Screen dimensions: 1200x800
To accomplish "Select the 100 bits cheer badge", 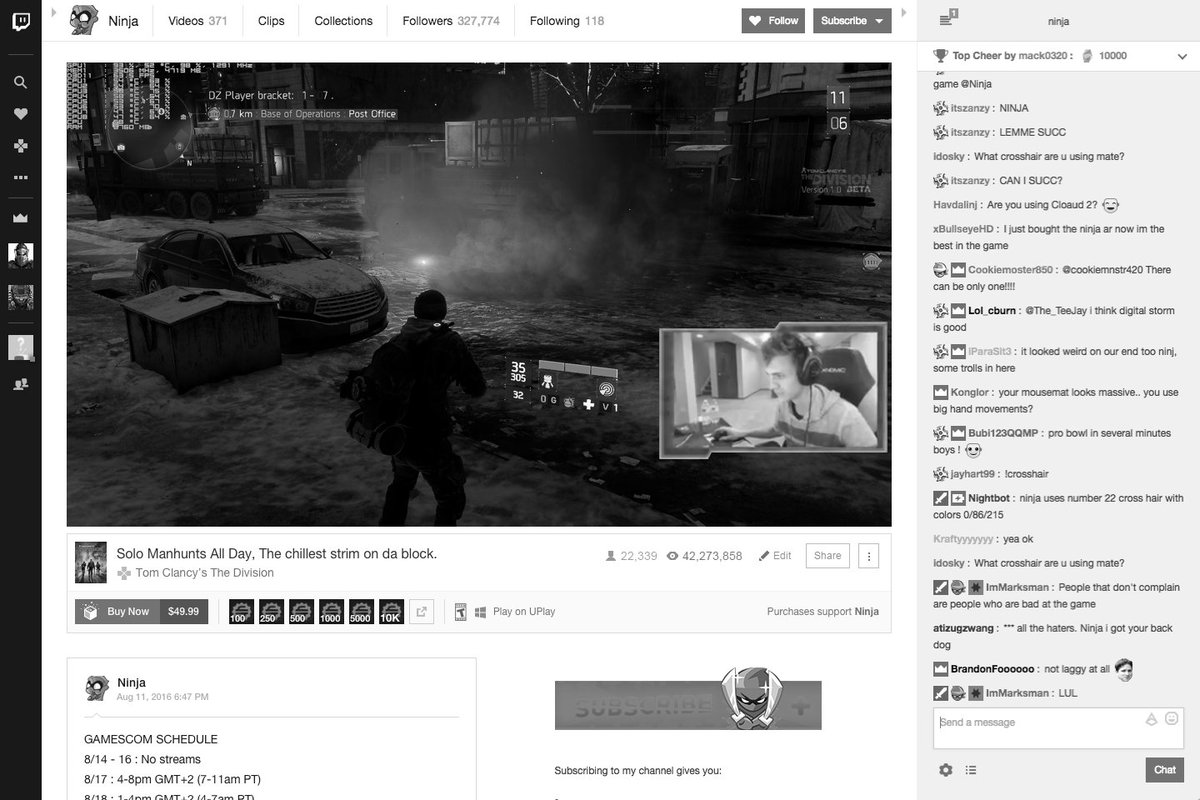I will click(240, 611).
